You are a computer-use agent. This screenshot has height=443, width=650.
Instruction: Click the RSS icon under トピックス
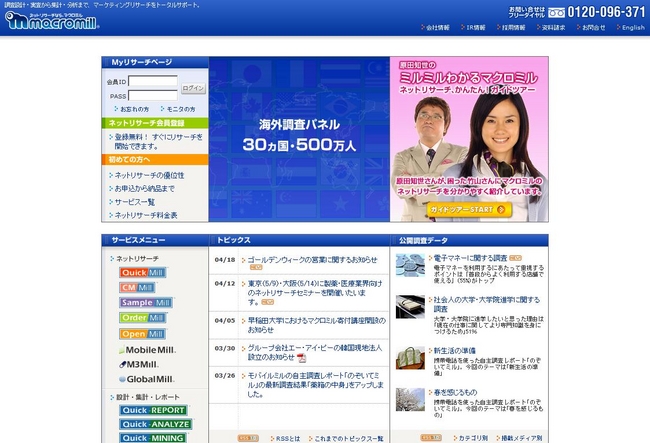(248, 438)
